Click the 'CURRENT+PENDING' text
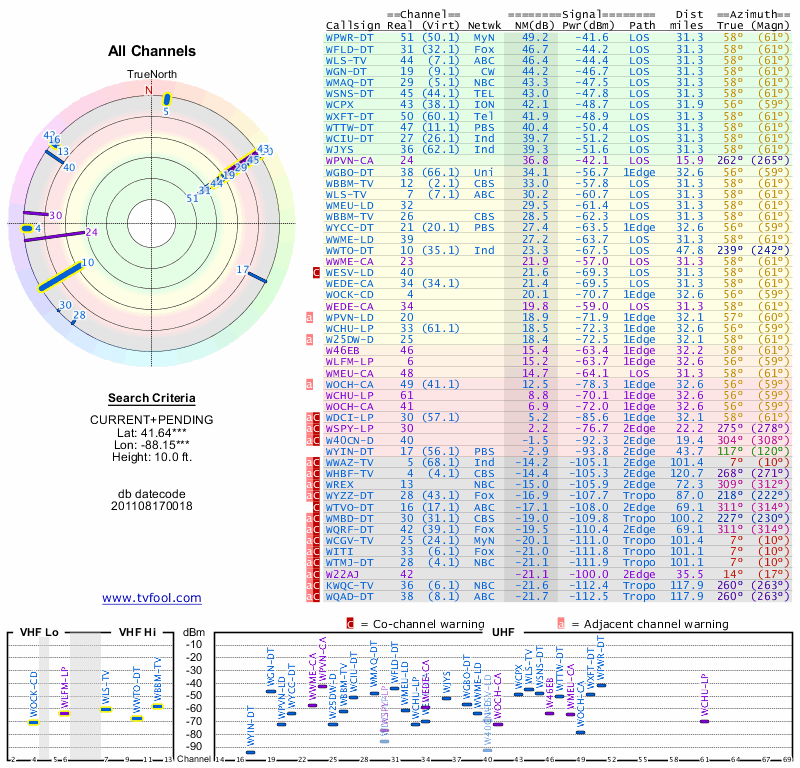 (x=152, y=420)
